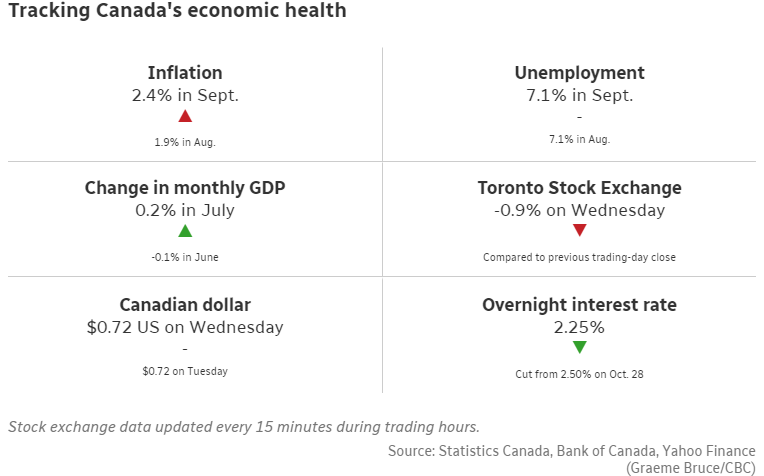Image resolution: width=764 pixels, height=476 pixels.
Task: Click the 7.1% in Sept. unemployment value
Action: [579, 96]
